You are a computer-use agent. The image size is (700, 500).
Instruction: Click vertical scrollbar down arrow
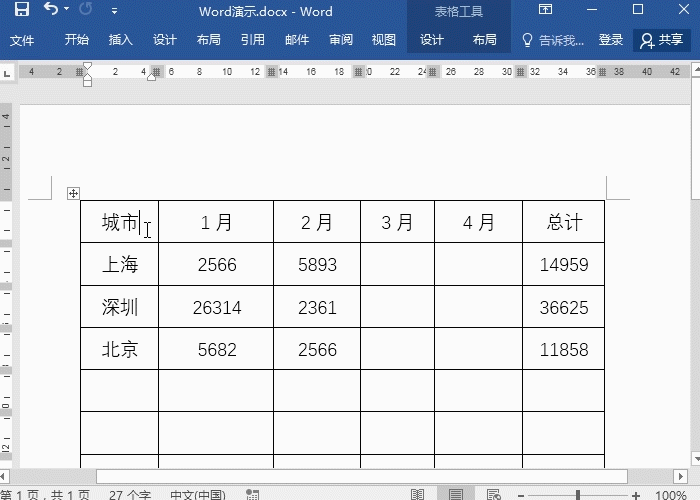tap(696, 458)
